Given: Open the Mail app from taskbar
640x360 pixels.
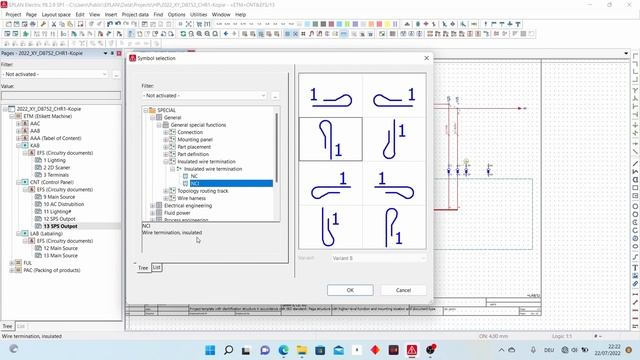Looking at the screenshot, I should pyautogui.click(x=338, y=350).
